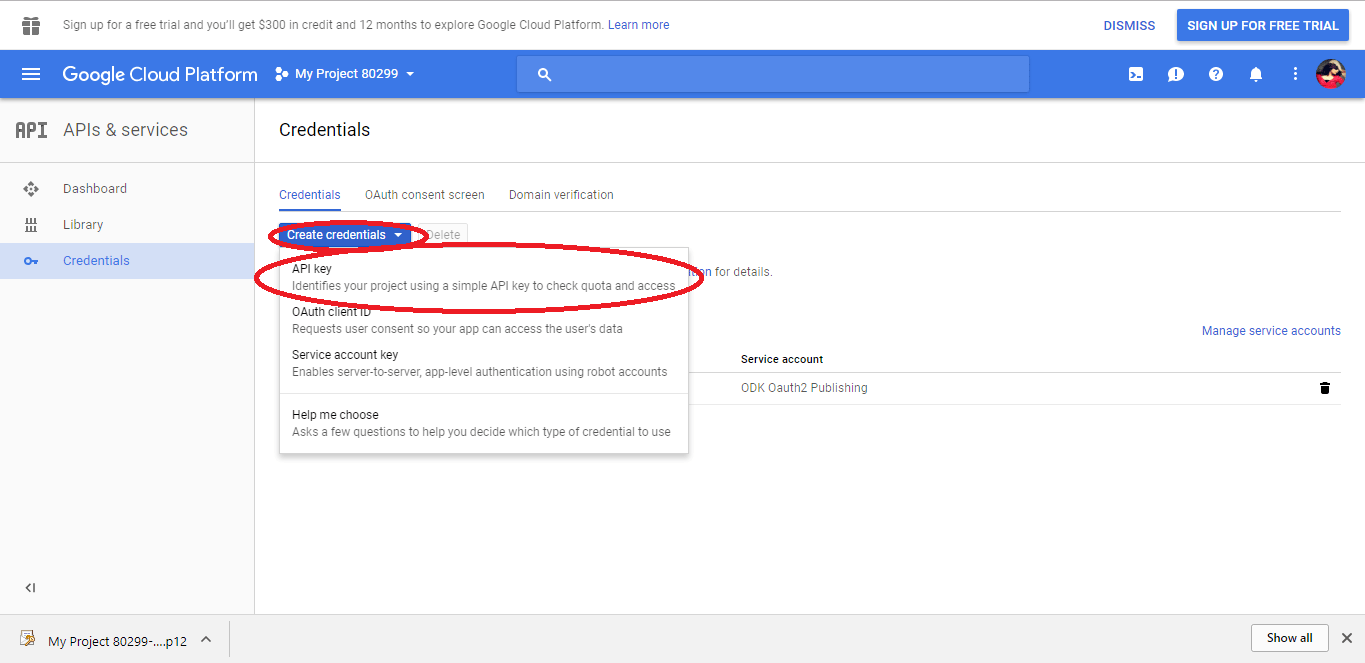Open the help question mark icon
The height and width of the screenshot is (663, 1365).
[x=1216, y=74]
